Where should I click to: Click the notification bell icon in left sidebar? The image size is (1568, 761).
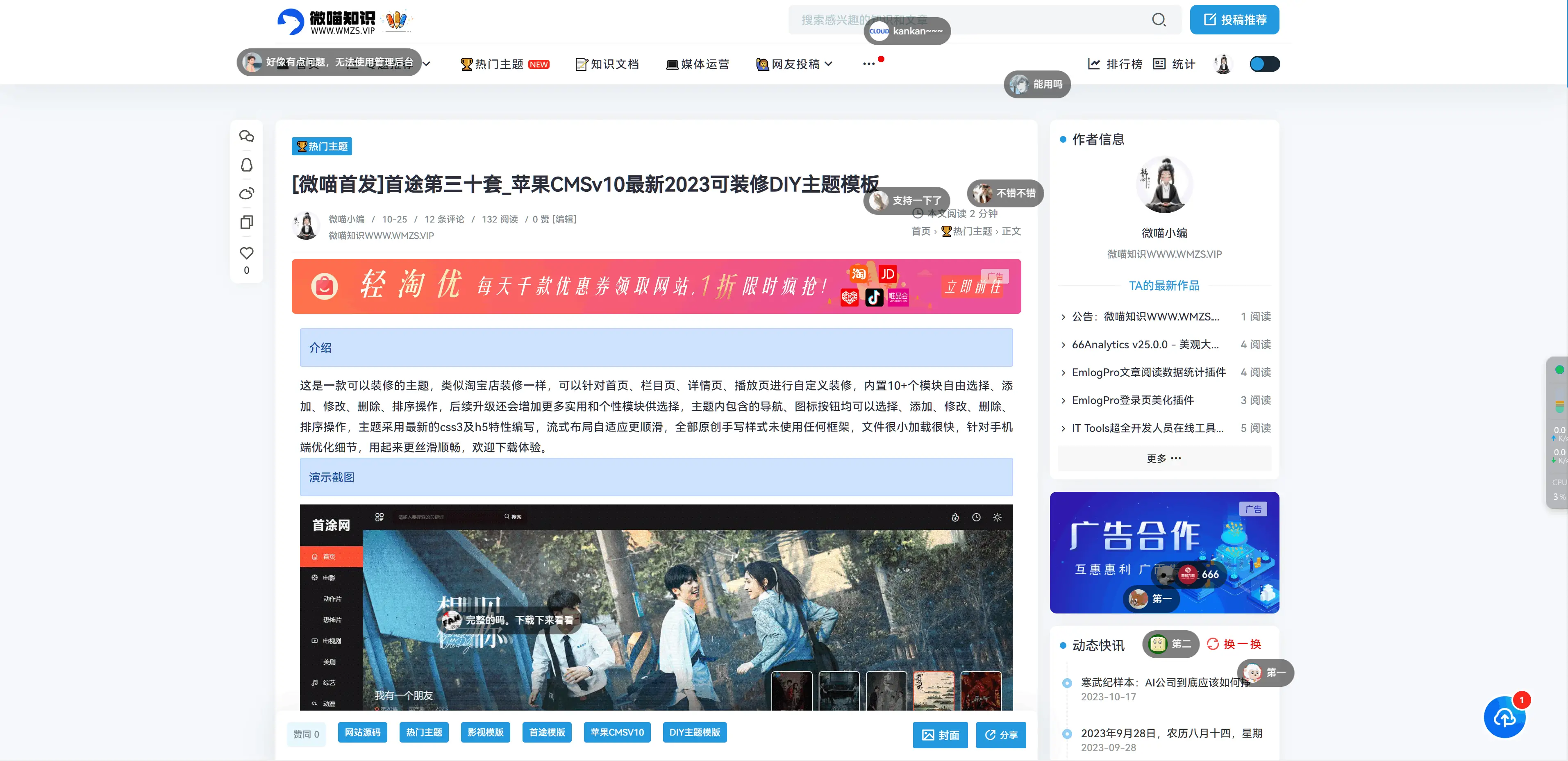click(x=247, y=165)
